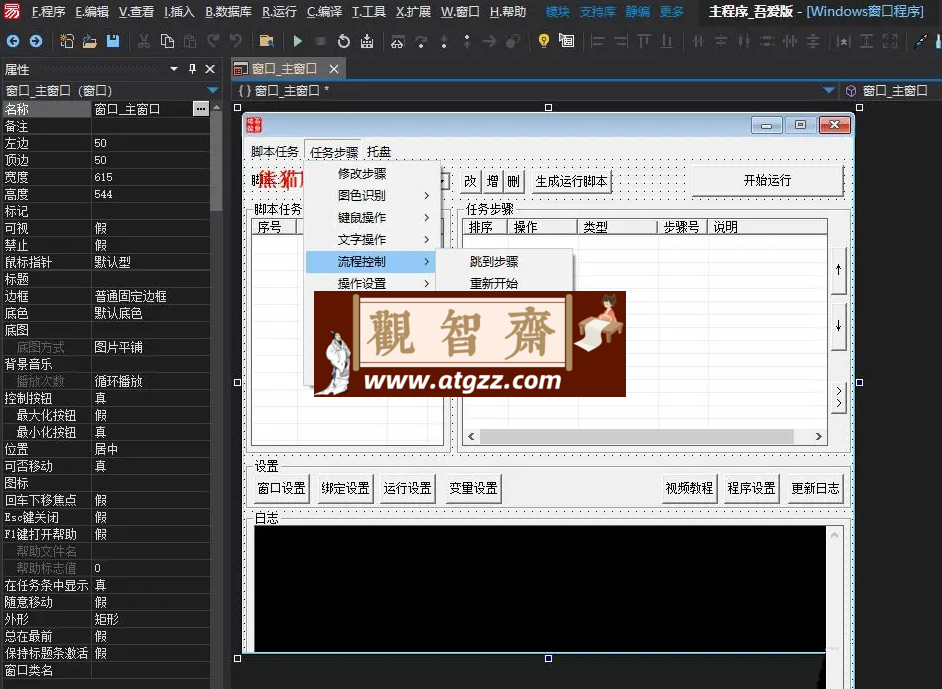Click the 生成运行脚本 button
942x689 pixels.
[x=571, y=181]
